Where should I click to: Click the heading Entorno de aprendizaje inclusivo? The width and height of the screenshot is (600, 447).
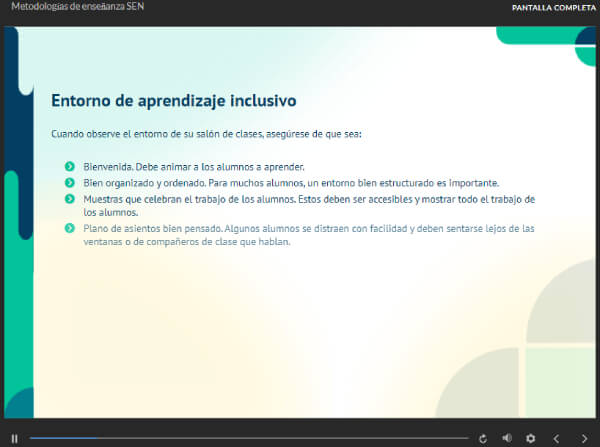pyautogui.click(x=174, y=101)
